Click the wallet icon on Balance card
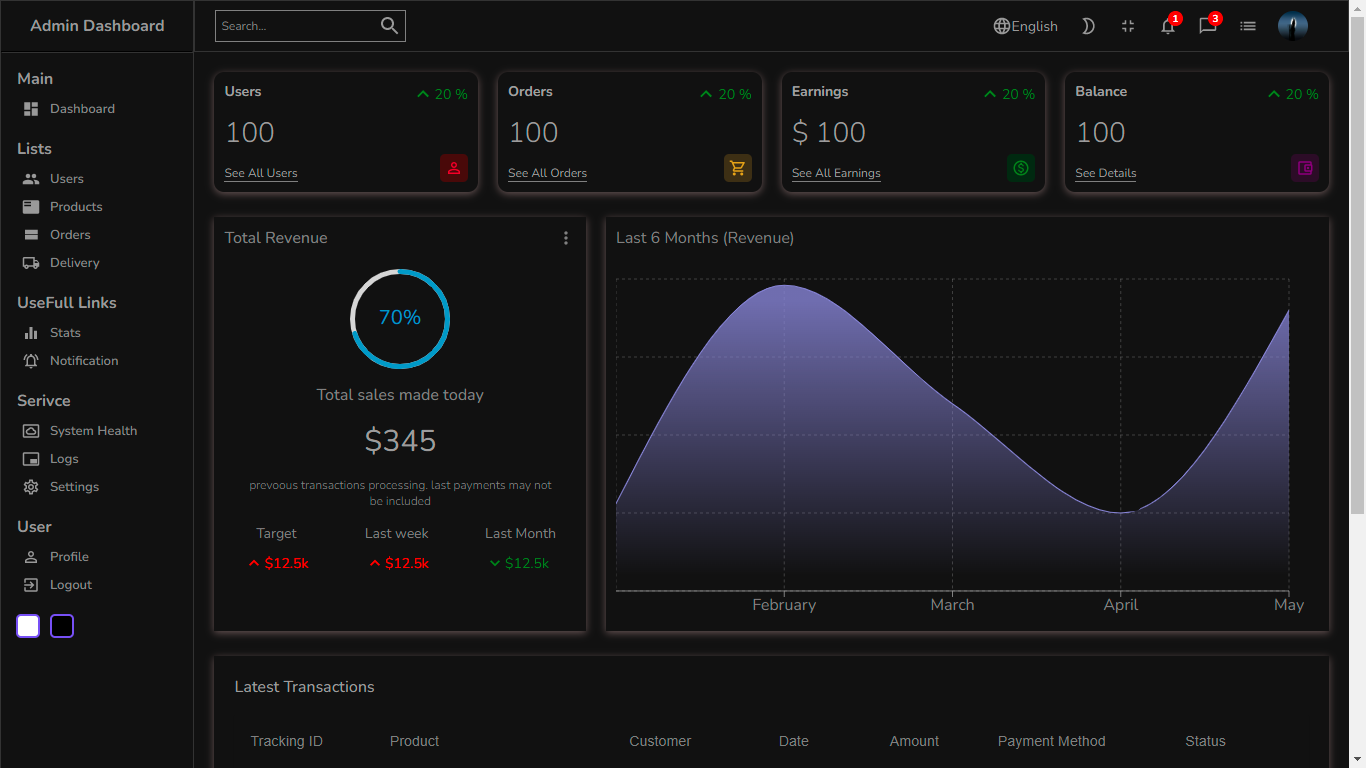Screen dimensions: 1366x768 click(x=1305, y=168)
